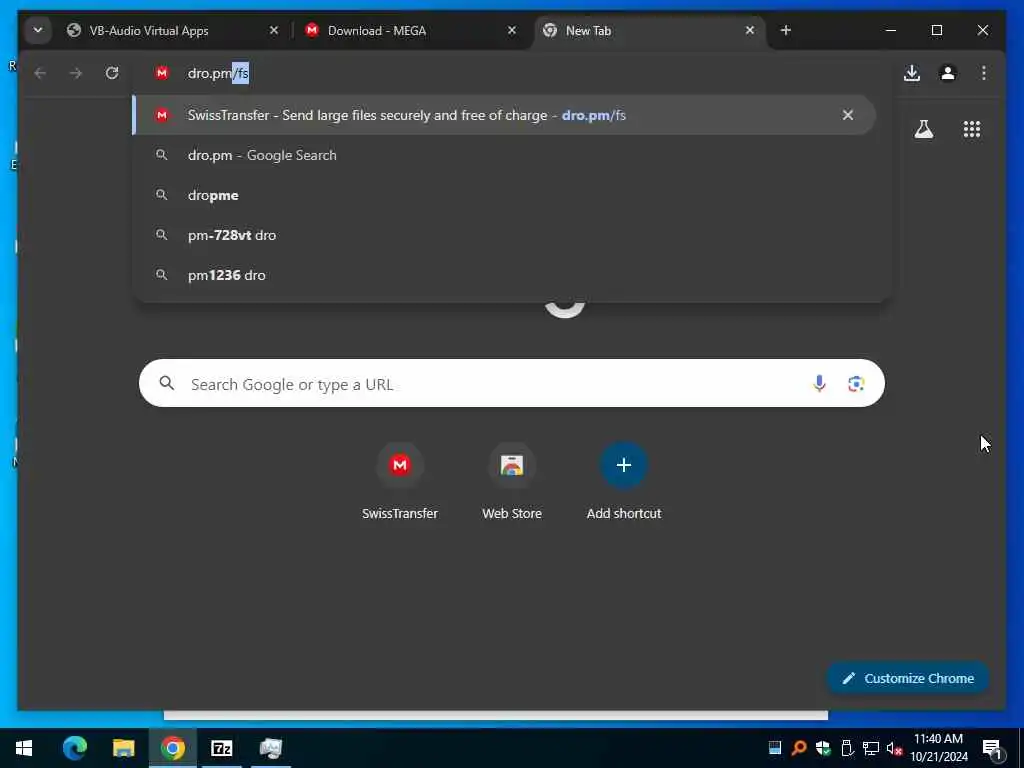Image resolution: width=1024 pixels, height=768 pixels.
Task: Click the blue monitor tray icon
Action: point(775,748)
